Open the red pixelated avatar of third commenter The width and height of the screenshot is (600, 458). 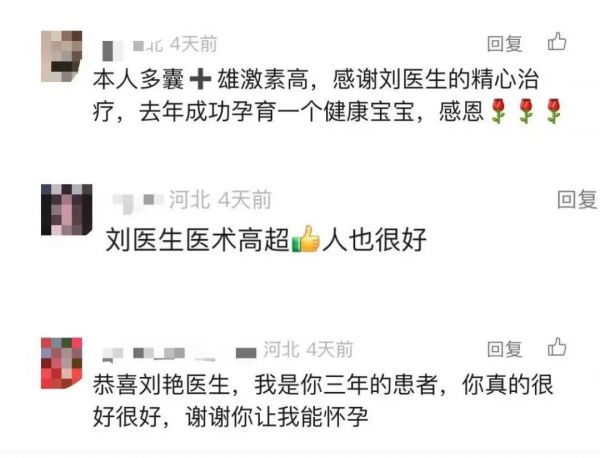[62, 363]
